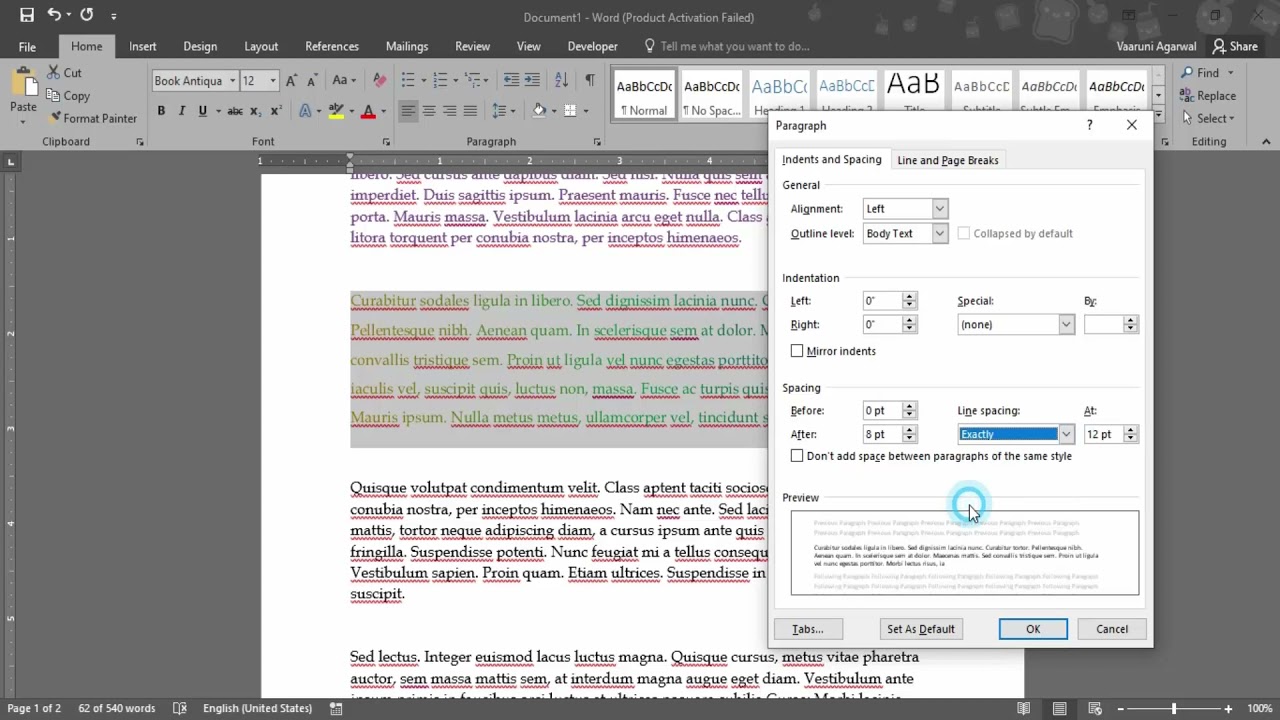Apply the red font color

[x=368, y=111]
